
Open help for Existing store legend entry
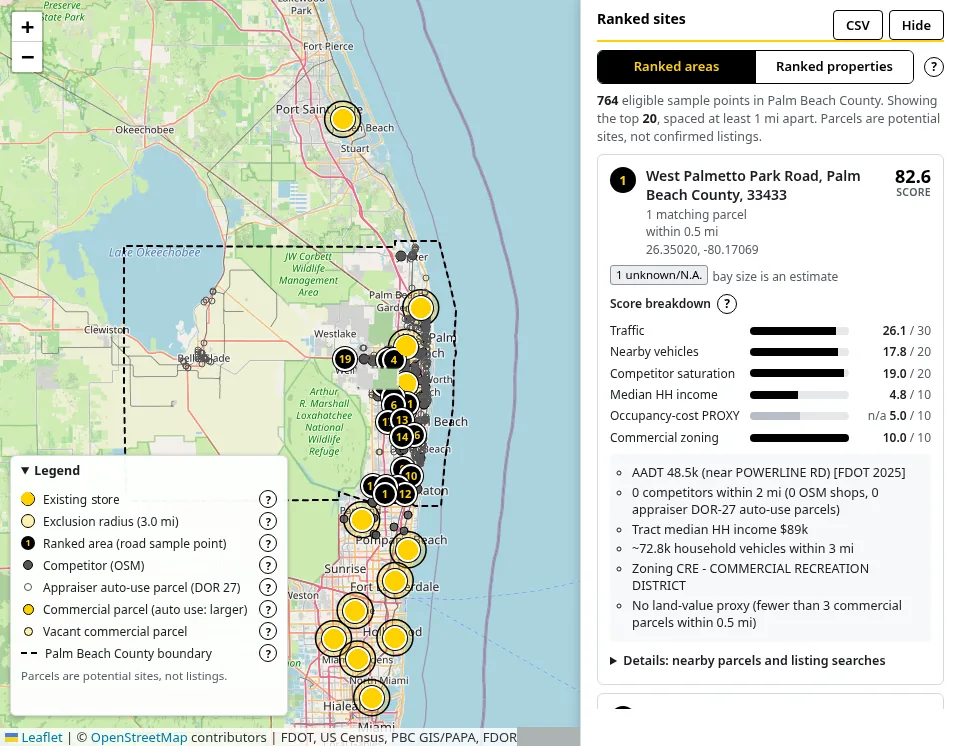[x=268, y=499]
